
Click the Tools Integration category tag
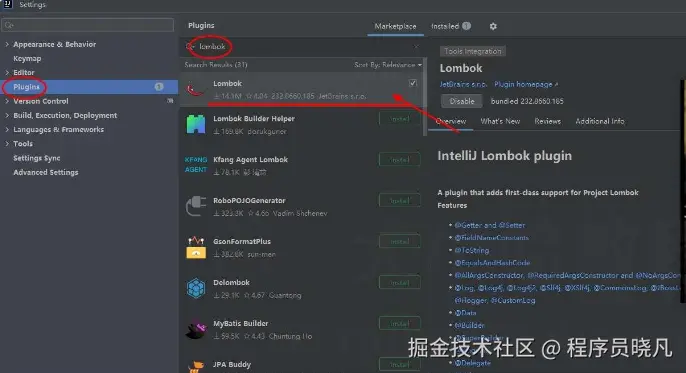click(x=472, y=51)
